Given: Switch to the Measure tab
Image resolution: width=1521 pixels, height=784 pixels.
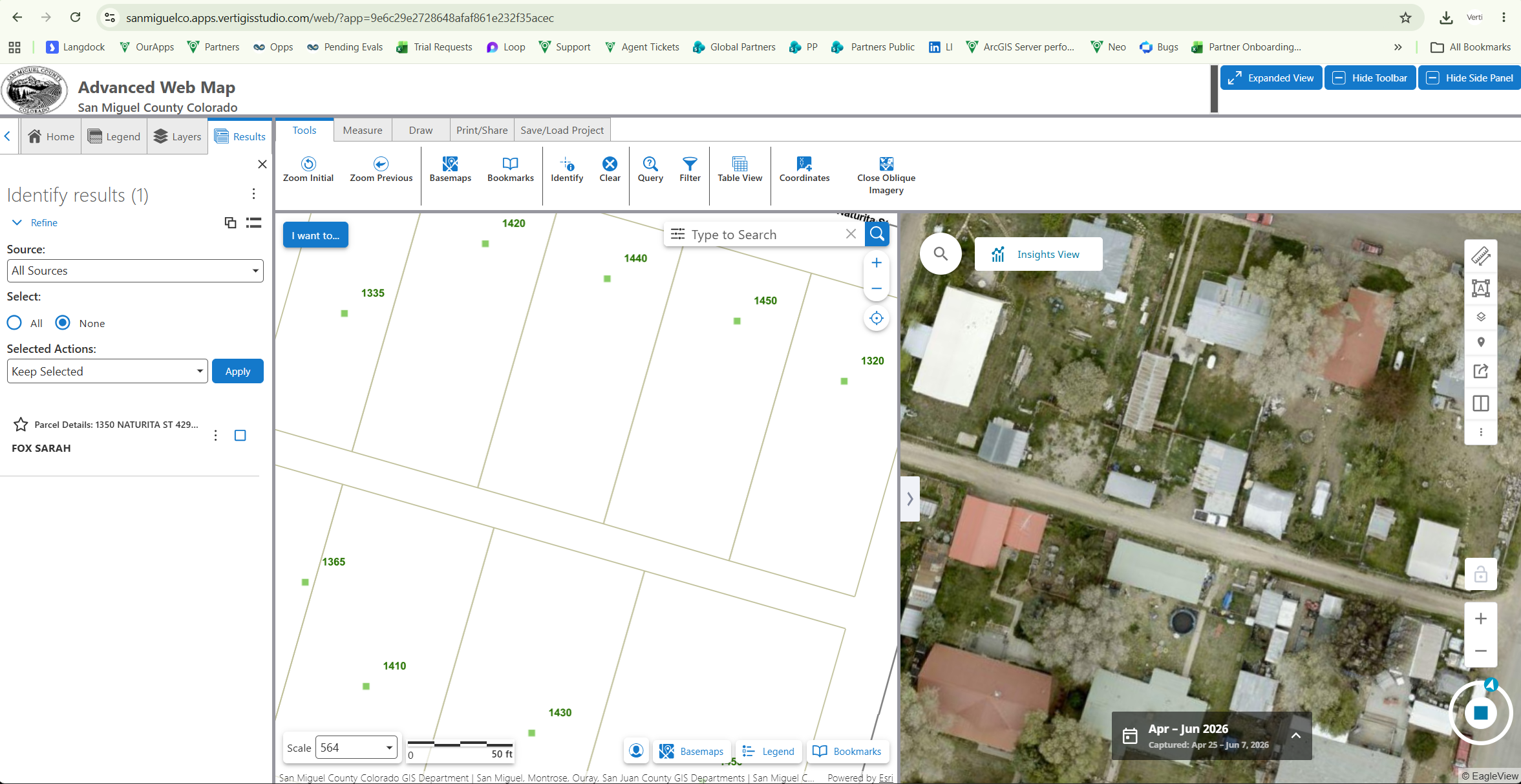Looking at the screenshot, I should [363, 130].
